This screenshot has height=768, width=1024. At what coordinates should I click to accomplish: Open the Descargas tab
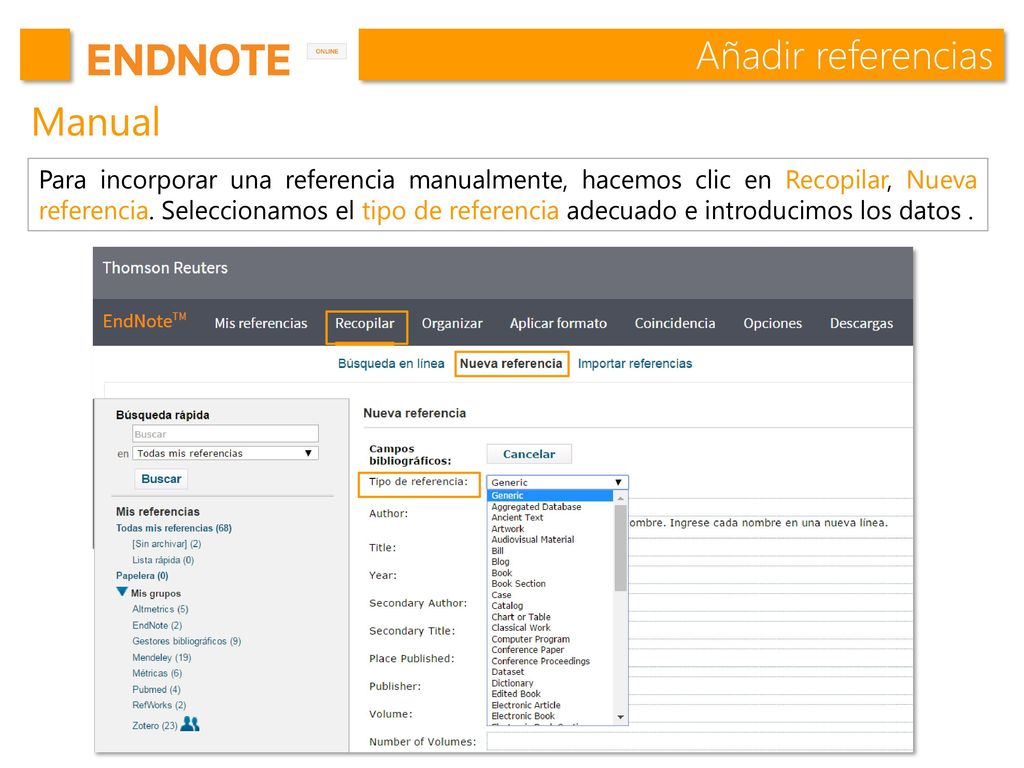click(861, 323)
